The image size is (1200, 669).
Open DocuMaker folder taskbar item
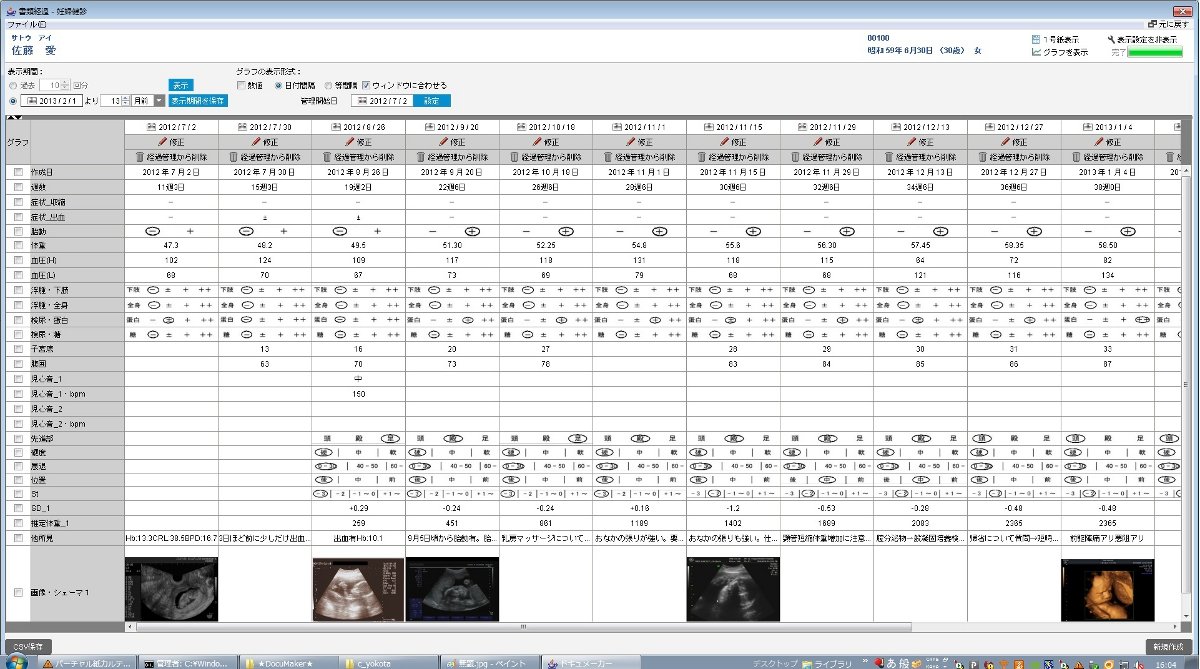tap(287, 662)
